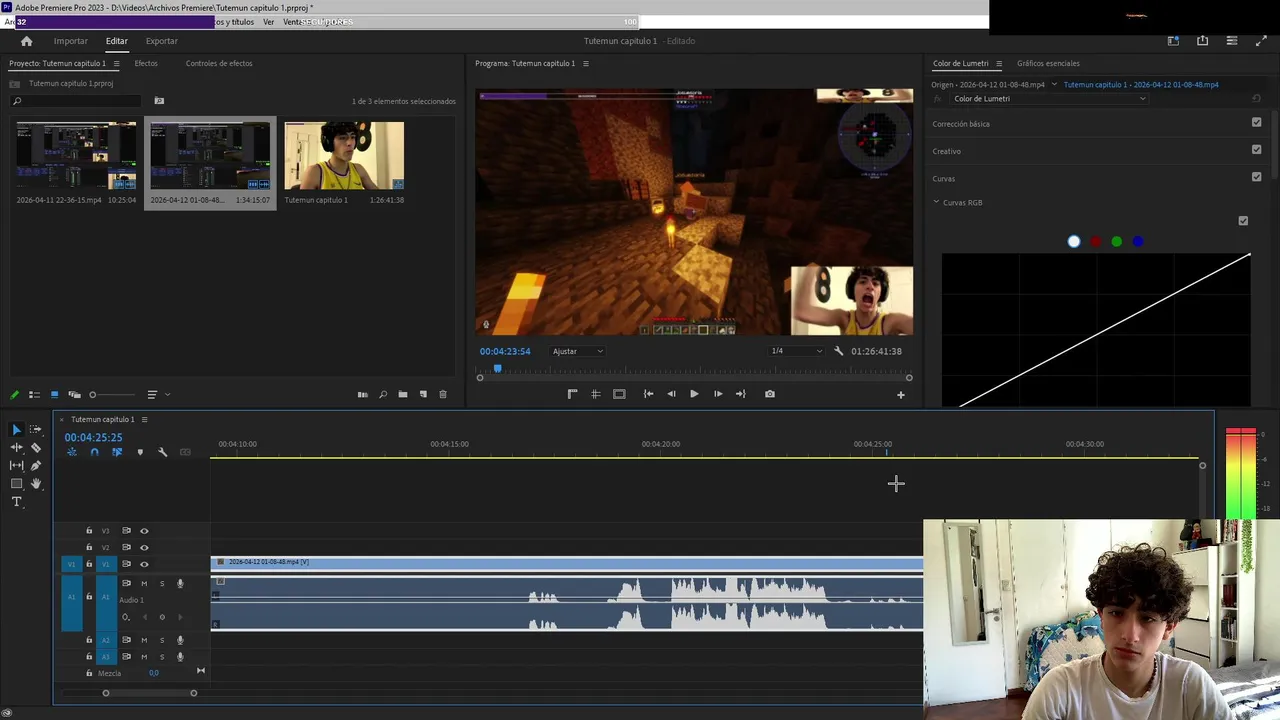The image size is (1280, 720).
Task: Click the trash Clear icon in Project panel
Action: coord(443,395)
